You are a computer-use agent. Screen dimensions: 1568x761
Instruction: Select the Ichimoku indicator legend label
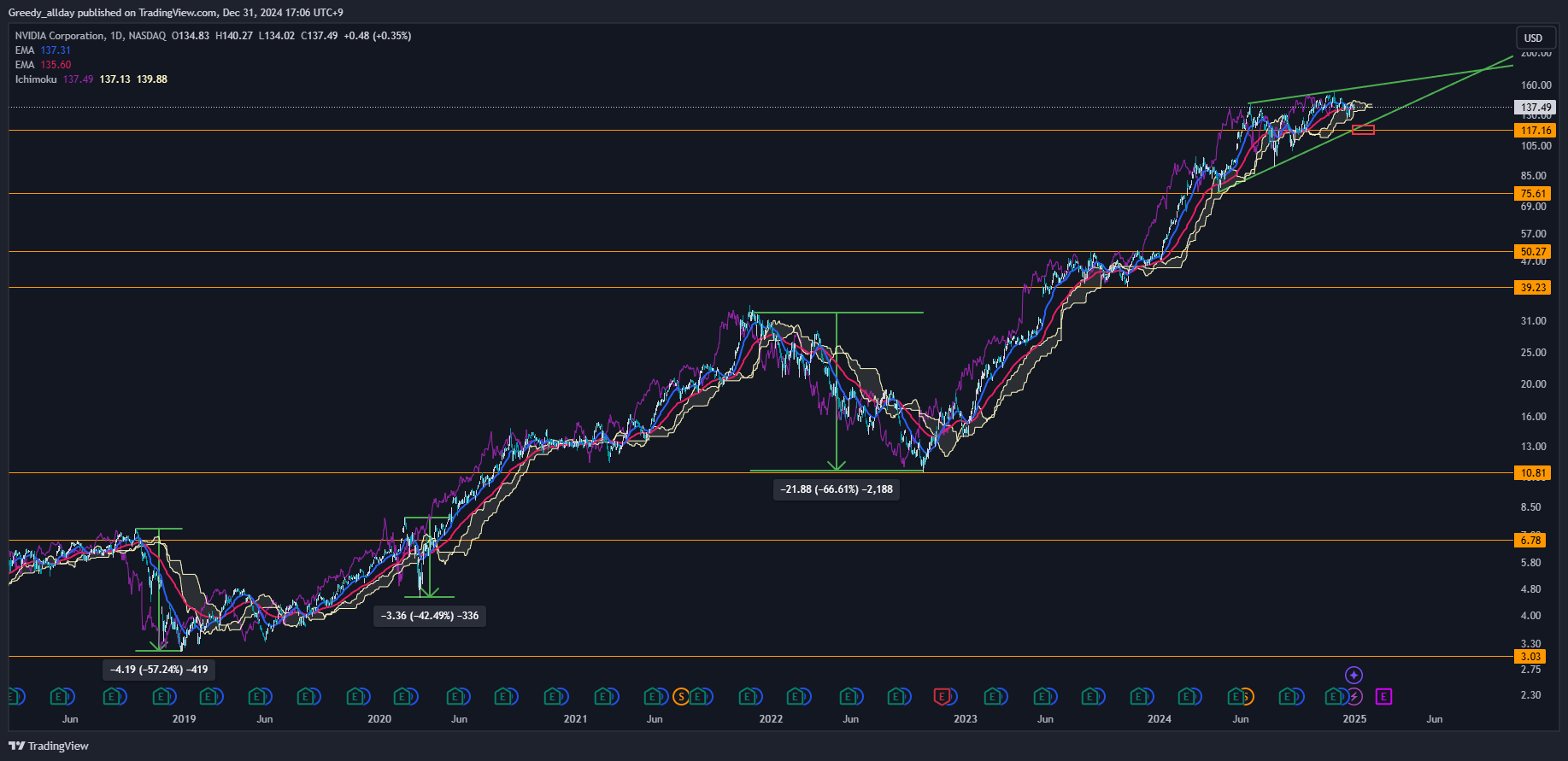(36, 79)
